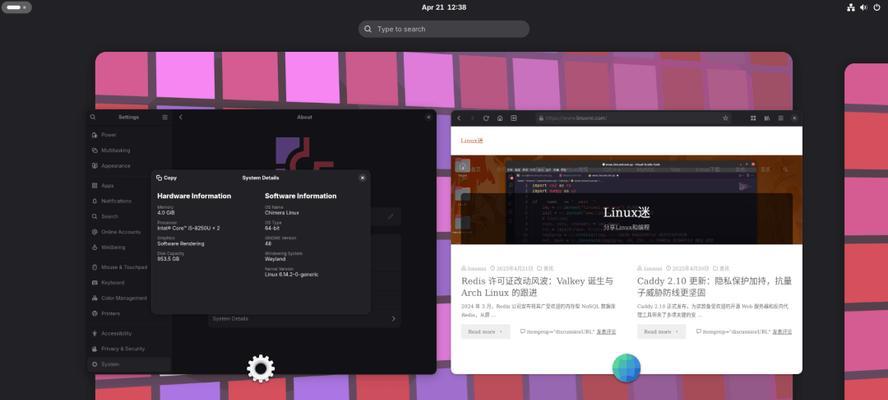Click the tab overview grid icon in browser
The image size is (888, 400).
coord(753,118)
